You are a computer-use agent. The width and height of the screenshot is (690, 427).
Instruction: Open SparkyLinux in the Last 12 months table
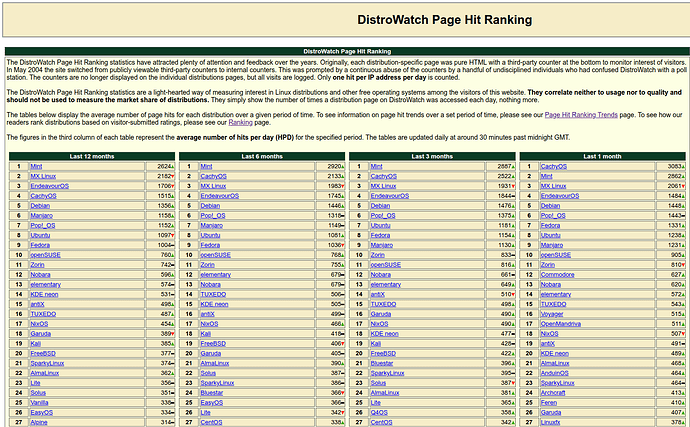[x=47, y=363]
